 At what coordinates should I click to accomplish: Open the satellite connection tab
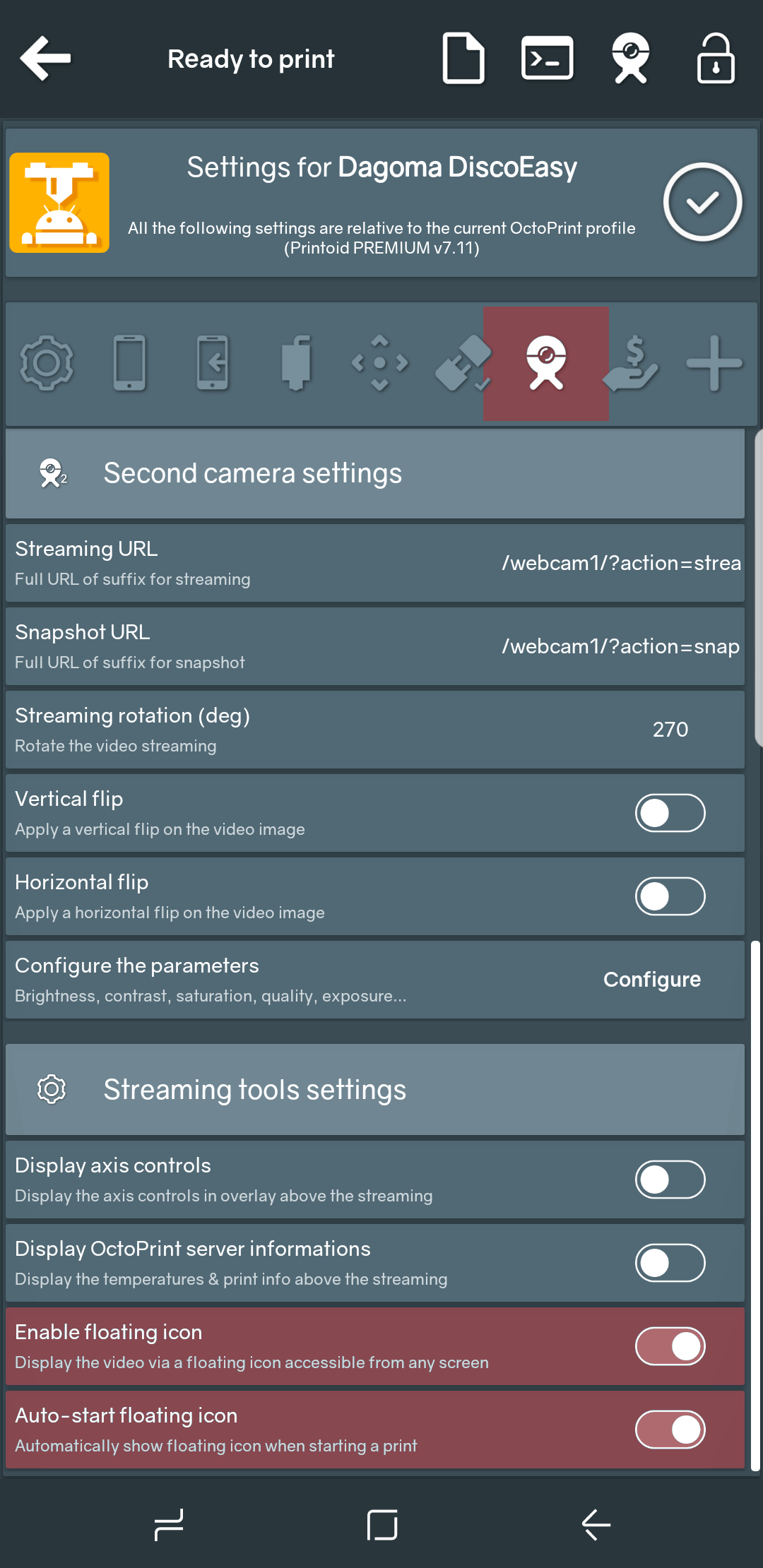click(463, 363)
